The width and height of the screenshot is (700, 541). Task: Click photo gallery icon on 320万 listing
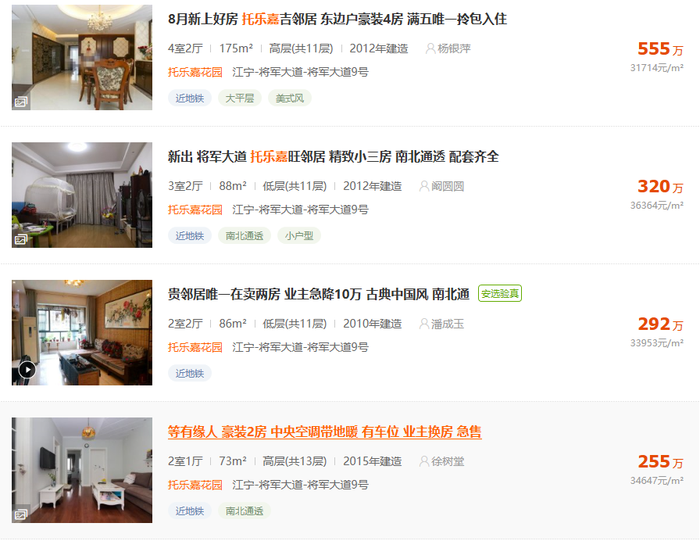click(x=21, y=240)
